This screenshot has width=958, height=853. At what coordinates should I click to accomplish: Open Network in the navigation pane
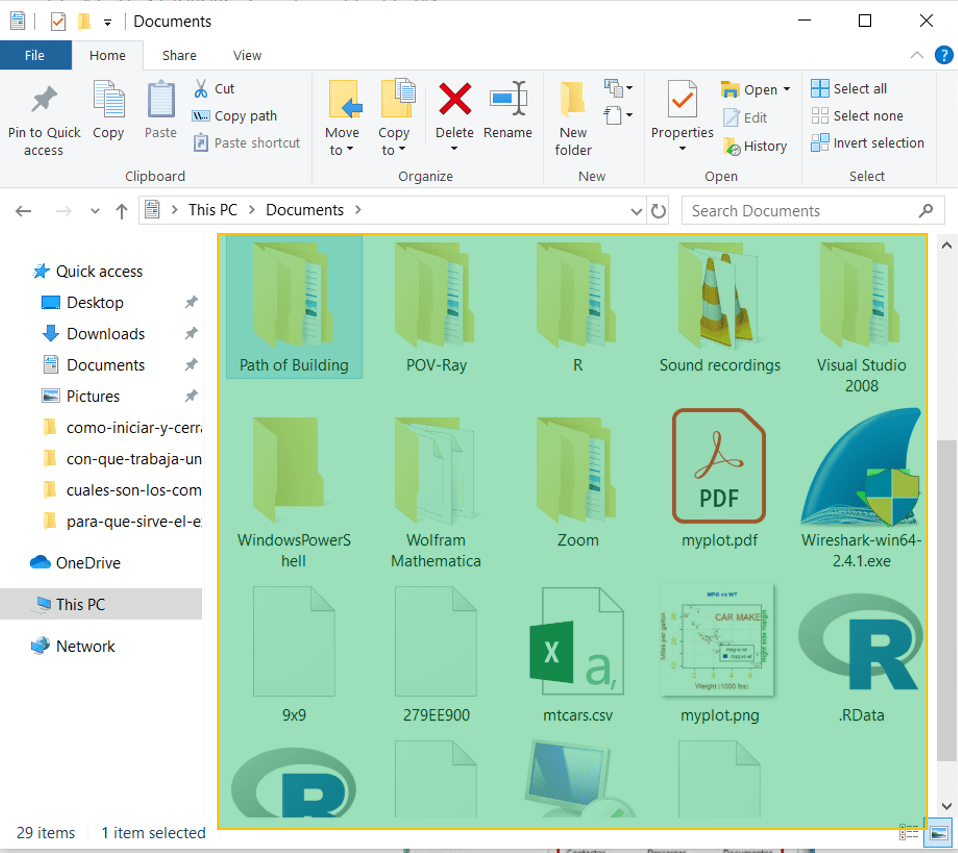click(84, 646)
